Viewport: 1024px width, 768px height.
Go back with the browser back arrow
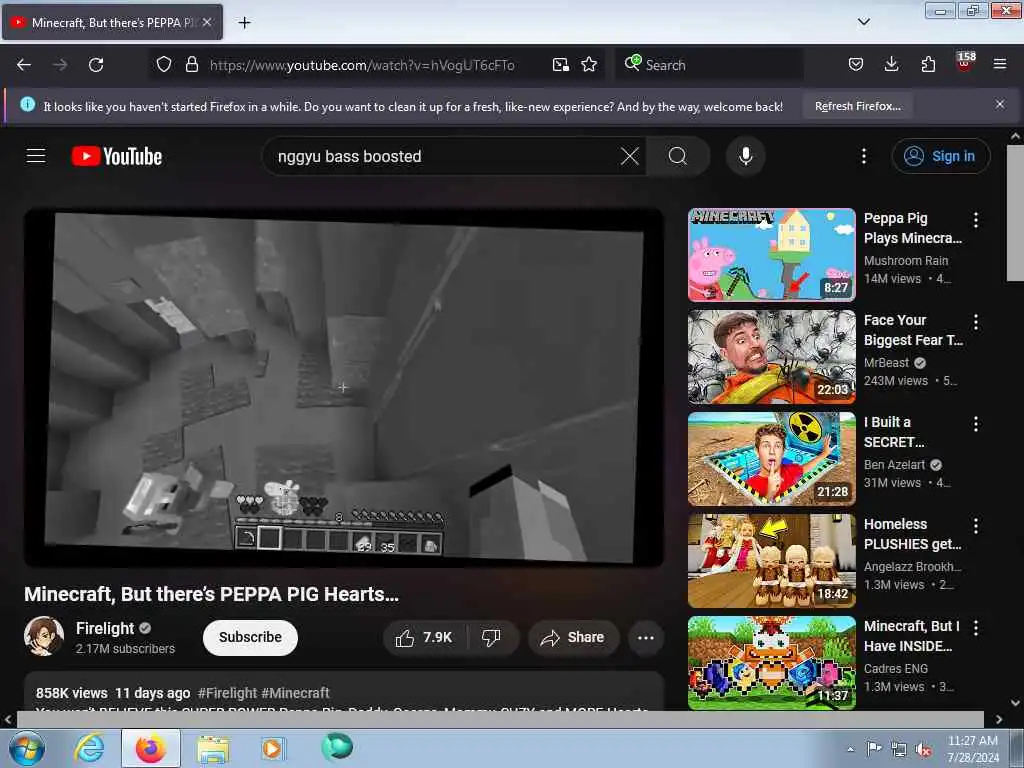point(24,65)
